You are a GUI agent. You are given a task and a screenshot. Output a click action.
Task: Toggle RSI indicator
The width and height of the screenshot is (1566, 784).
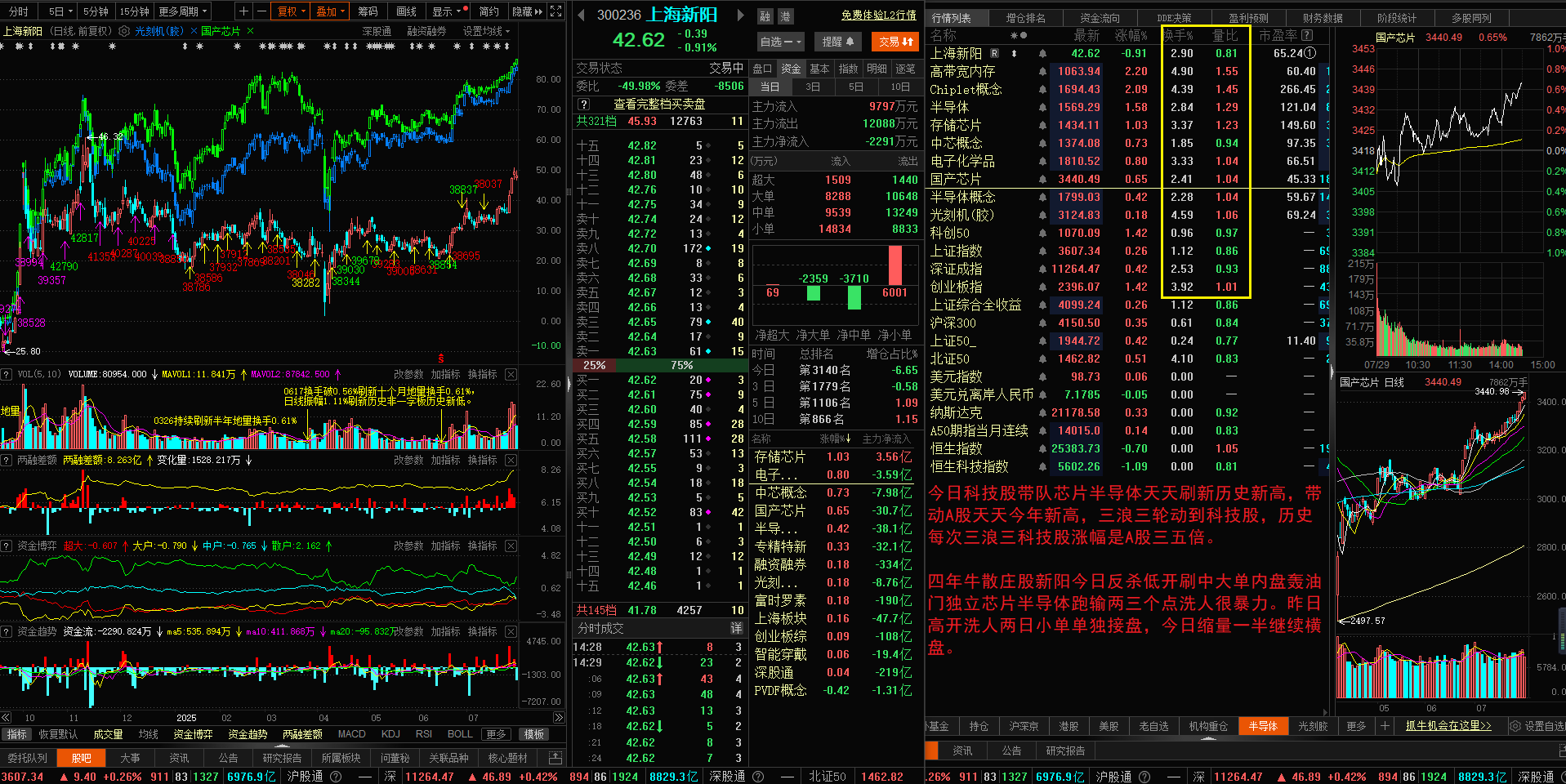coord(423,734)
